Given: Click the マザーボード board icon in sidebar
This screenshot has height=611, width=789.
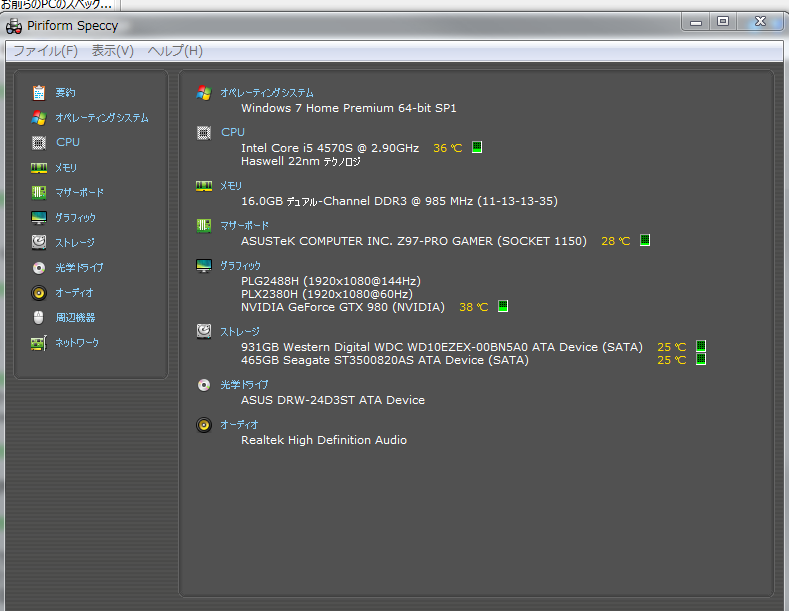Looking at the screenshot, I should [39, 192].
